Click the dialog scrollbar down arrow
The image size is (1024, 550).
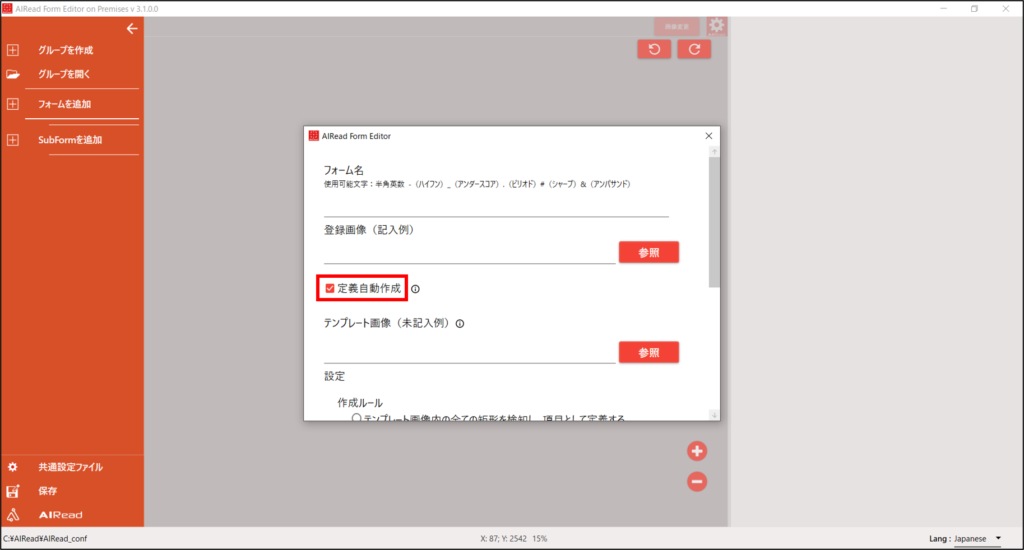click(714, 415)
